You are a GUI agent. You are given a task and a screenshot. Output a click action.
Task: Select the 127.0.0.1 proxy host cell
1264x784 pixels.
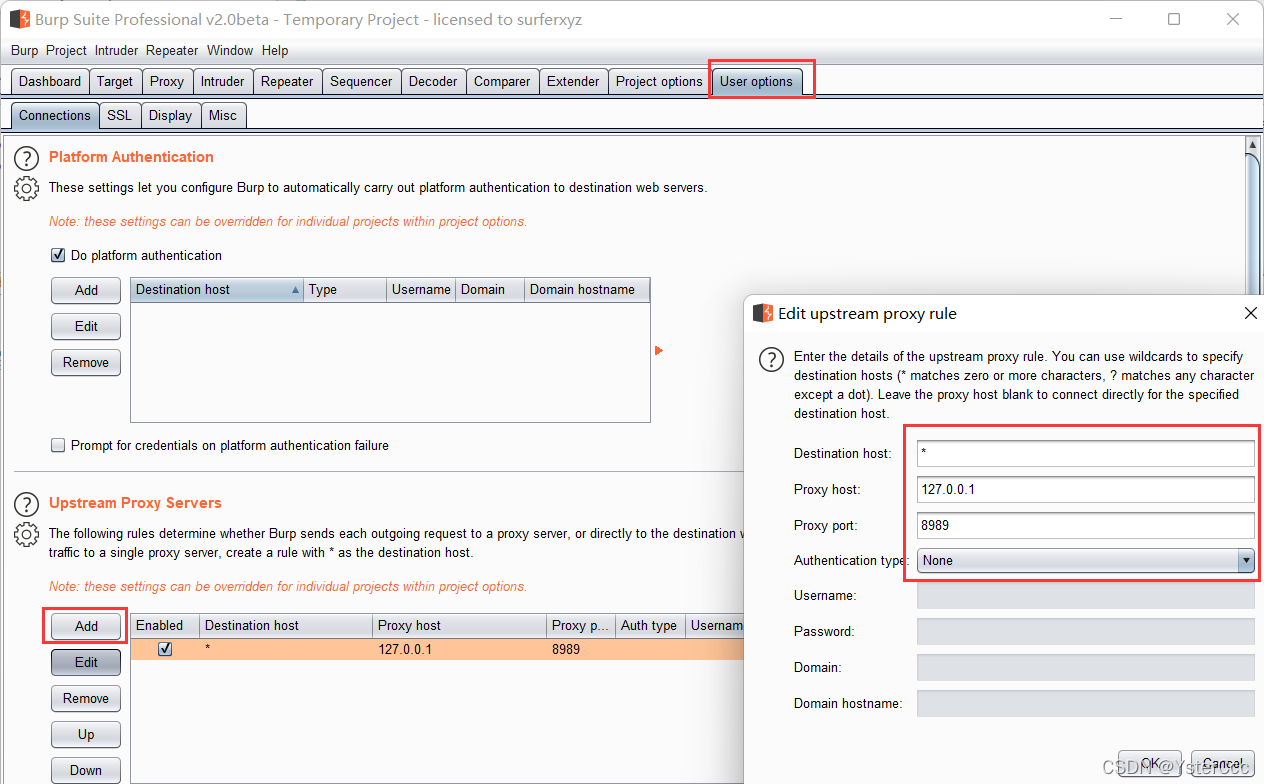tap(459, 649)
